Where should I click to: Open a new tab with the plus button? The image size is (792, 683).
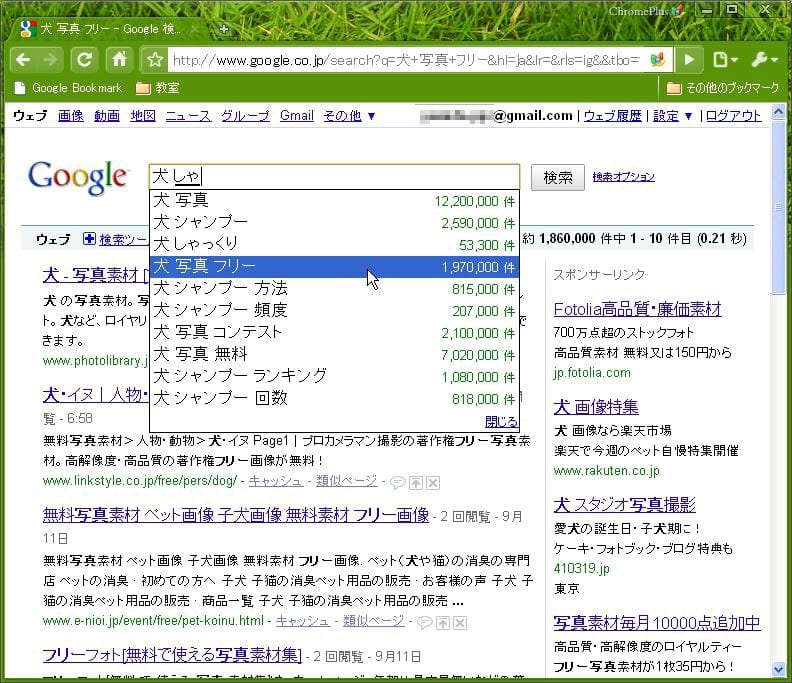coord(224,29)
